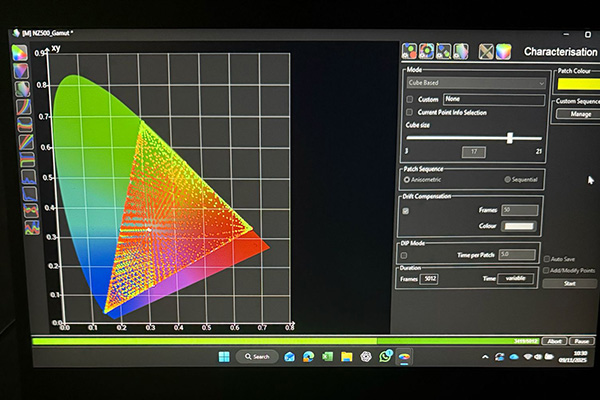Pause the profiling run
This screenshot has width=600, height=400.
tap(581, 341)
